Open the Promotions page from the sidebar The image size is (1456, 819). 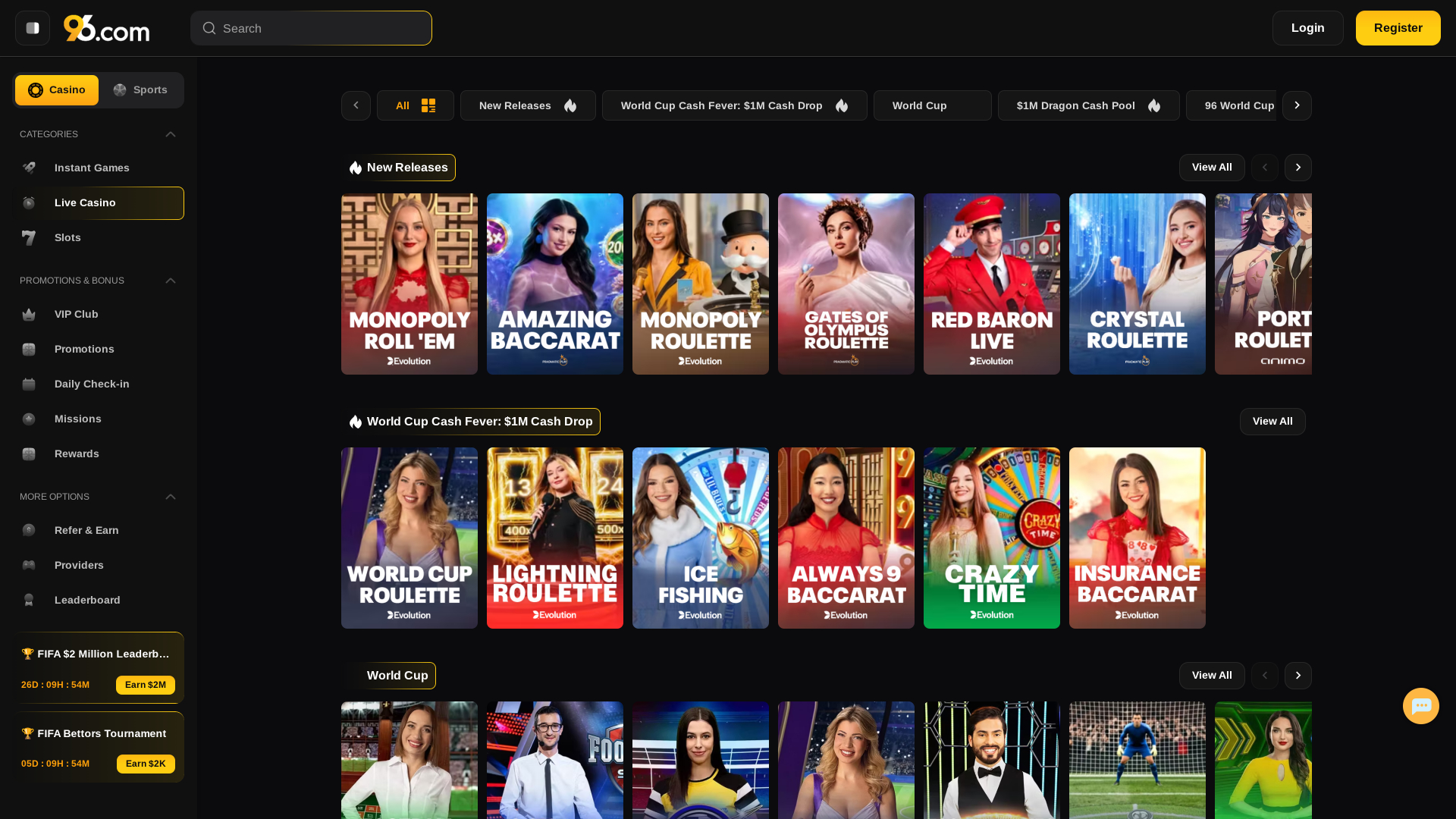coord(98,349)
